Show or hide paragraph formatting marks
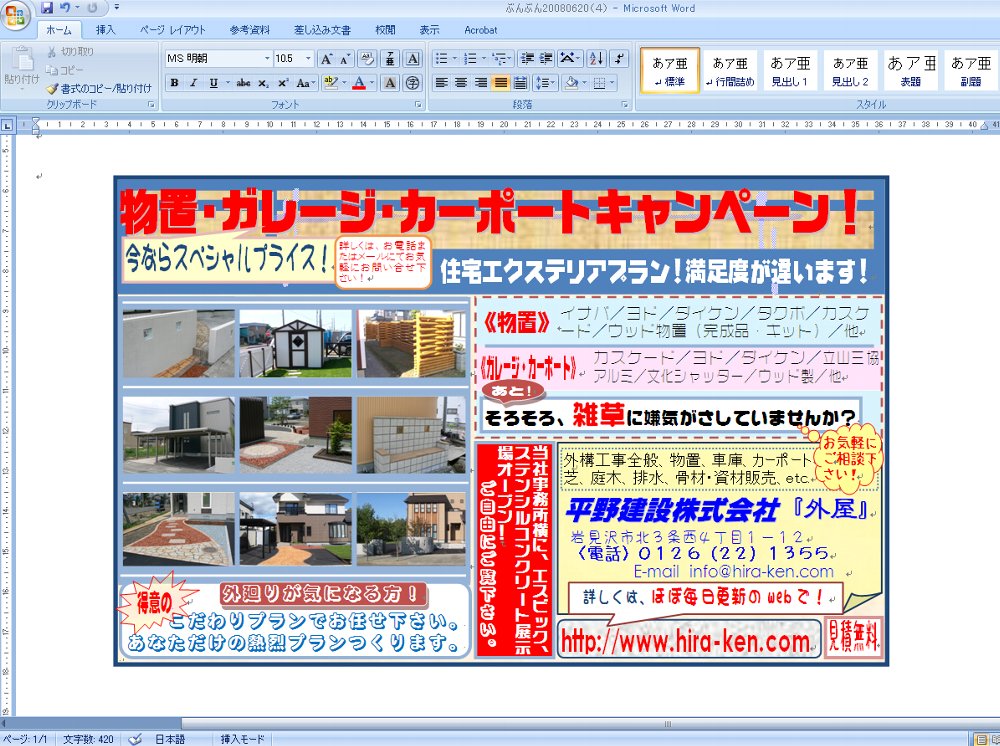Viewport: 1000px width, 746px height. [619, 59]
